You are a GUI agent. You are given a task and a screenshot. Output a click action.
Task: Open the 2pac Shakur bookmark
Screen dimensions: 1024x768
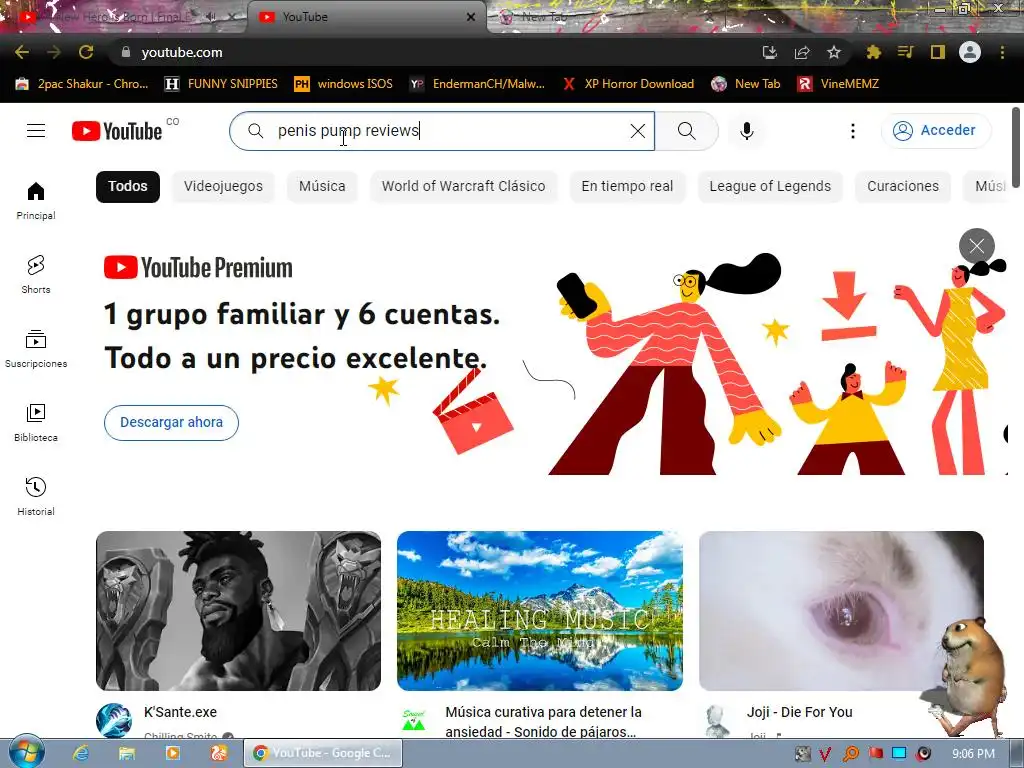click(82, 84)
